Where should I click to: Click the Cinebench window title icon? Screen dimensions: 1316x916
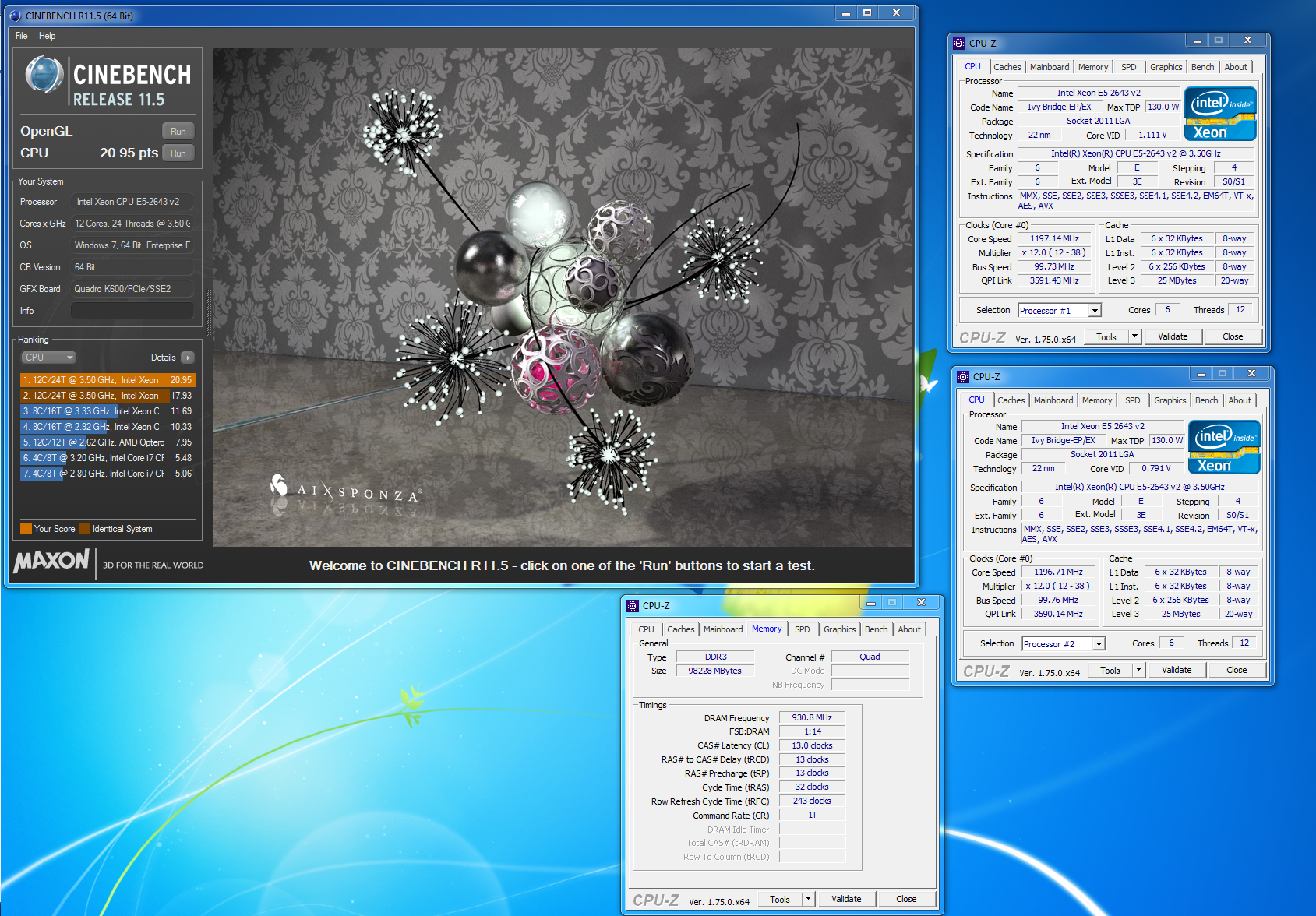coord(16,16)
